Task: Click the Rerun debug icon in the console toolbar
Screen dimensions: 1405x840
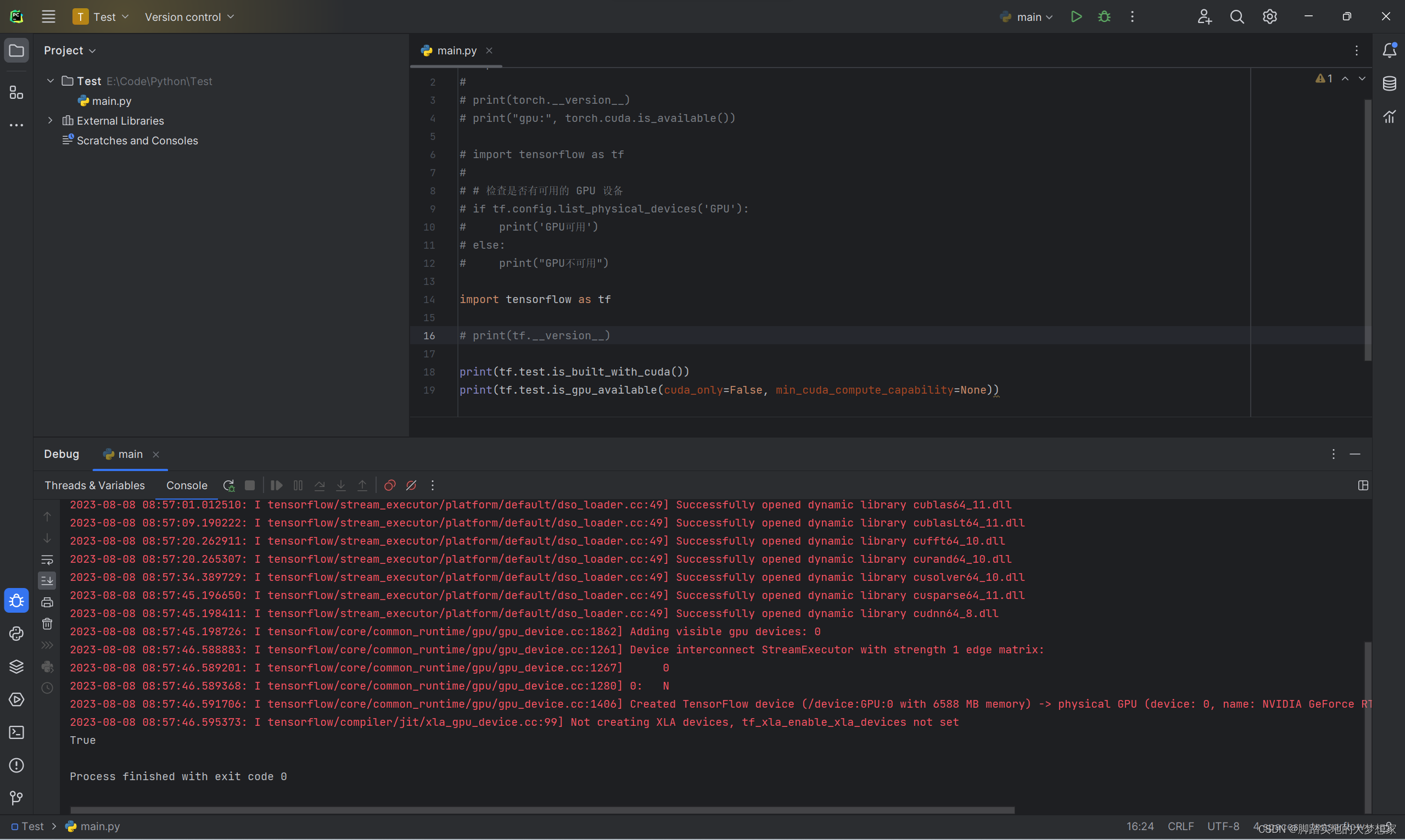Action: click(x=229, y=486)
